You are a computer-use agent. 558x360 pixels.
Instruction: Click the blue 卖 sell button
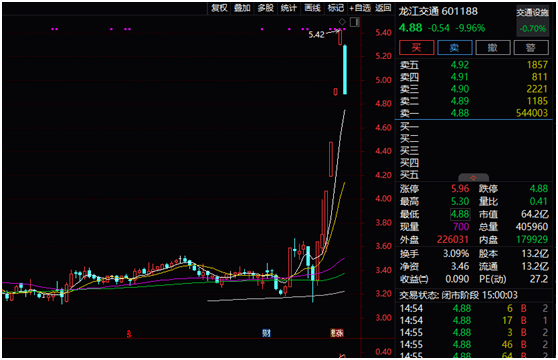point(454,47)
